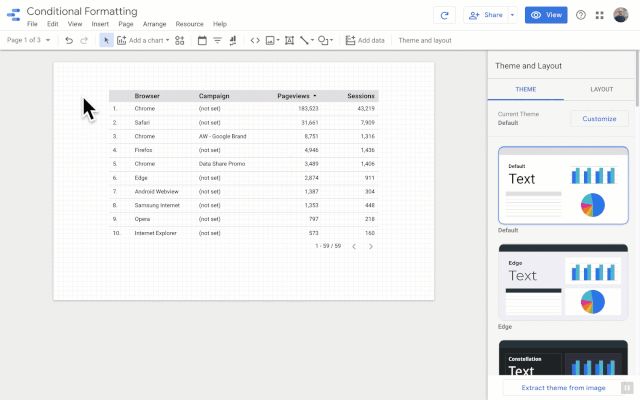Insert a text box
The height and width of the screenshot is (400, 640).
289,40
